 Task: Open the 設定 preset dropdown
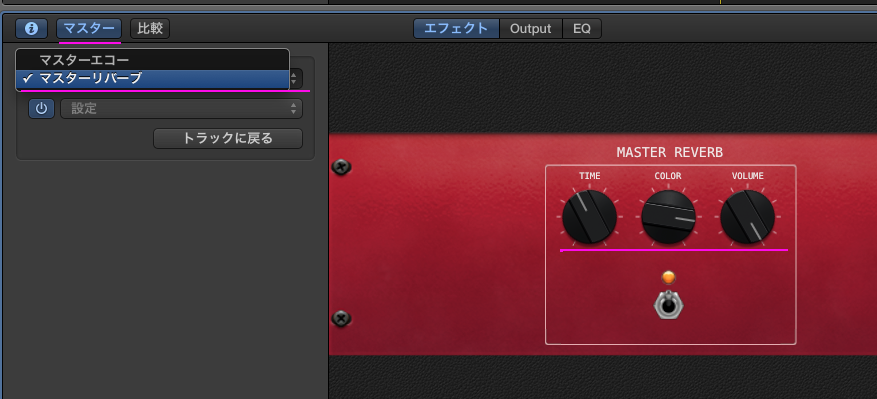point(181,109)
